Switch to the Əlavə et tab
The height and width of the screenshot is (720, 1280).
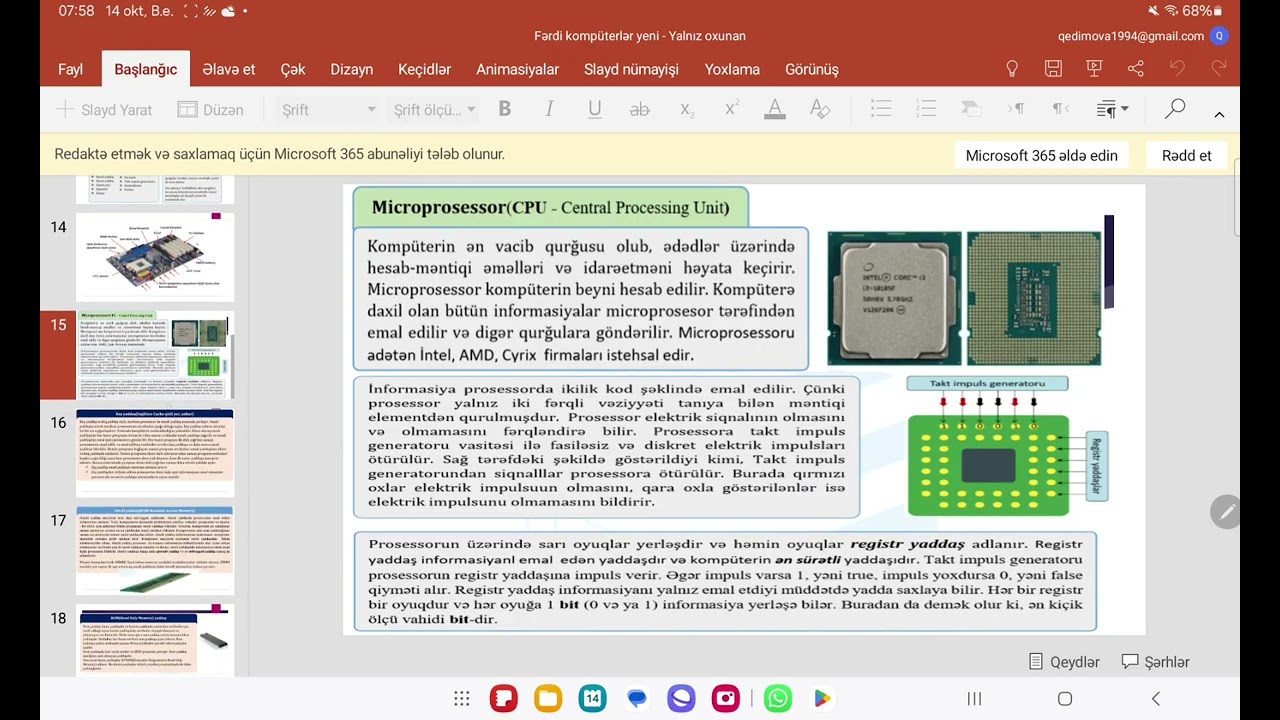tap(228, 69)
